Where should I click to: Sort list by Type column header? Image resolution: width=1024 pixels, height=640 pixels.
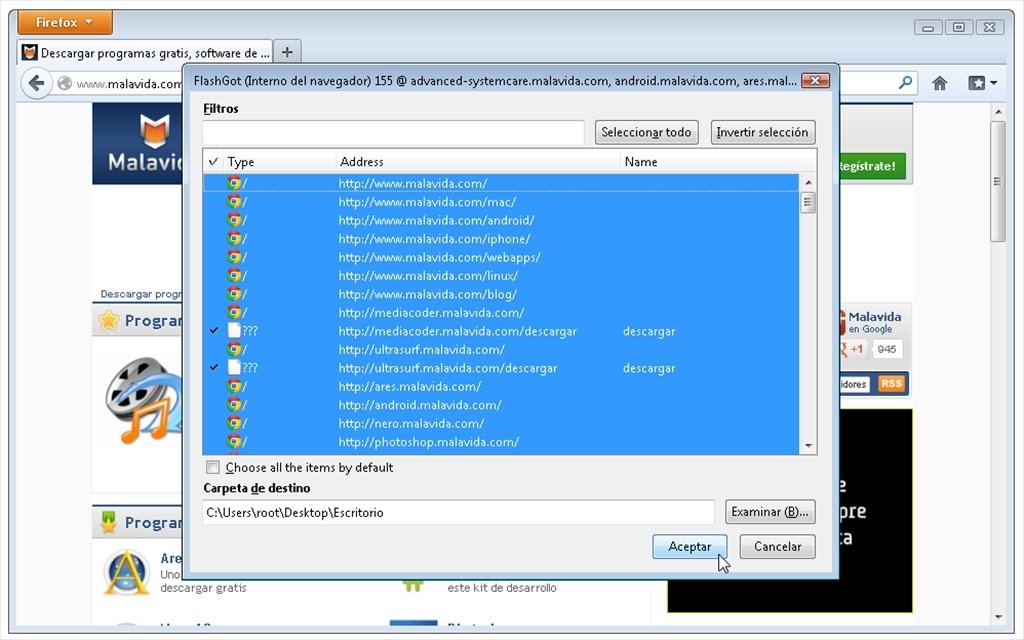(279, 161)
